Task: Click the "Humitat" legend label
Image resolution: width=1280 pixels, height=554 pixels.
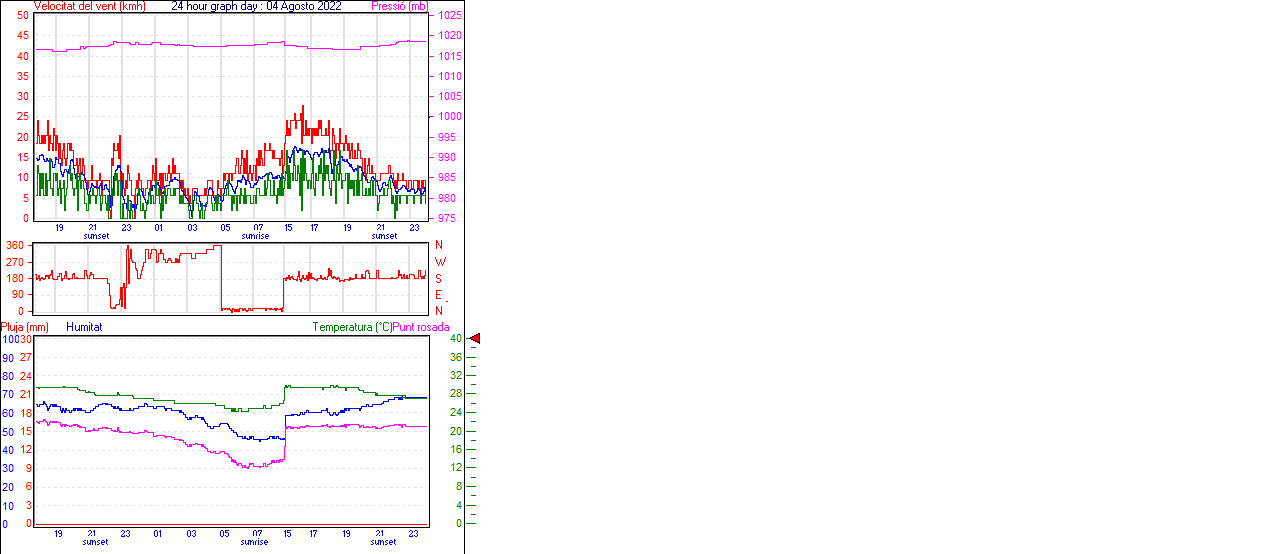Action: pos(84,327)
